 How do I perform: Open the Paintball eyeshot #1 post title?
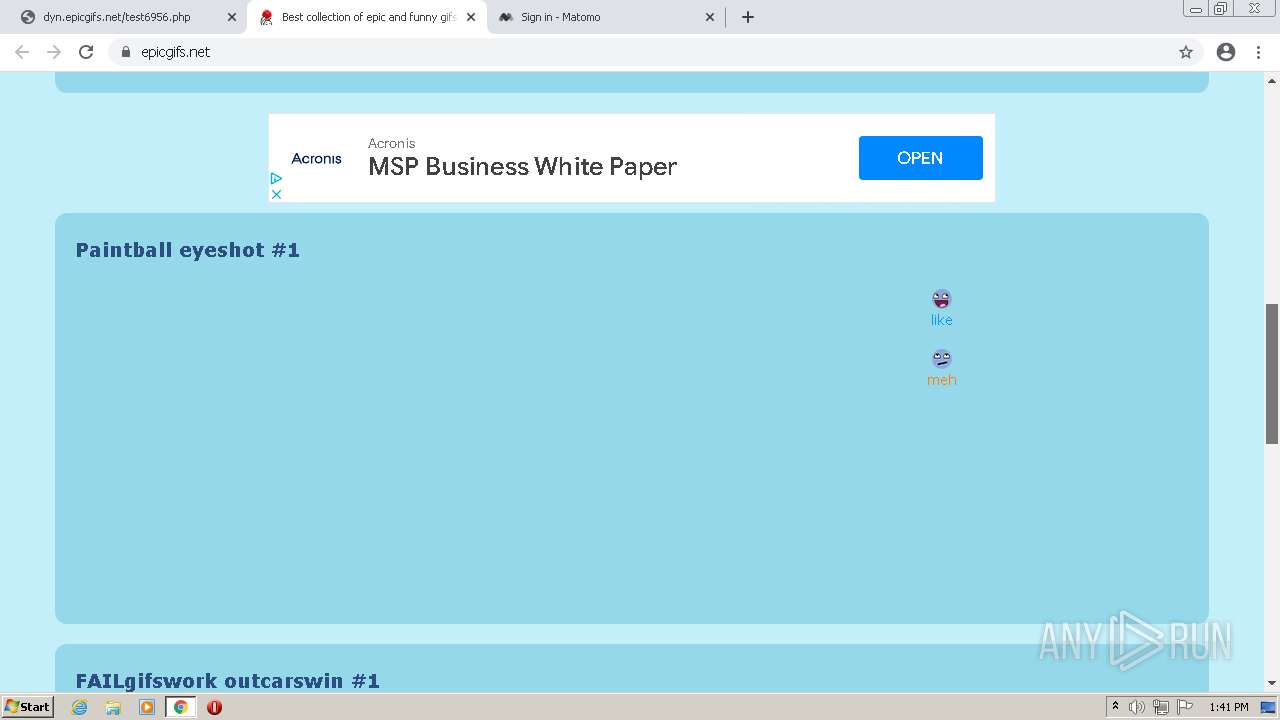[188, 250]
